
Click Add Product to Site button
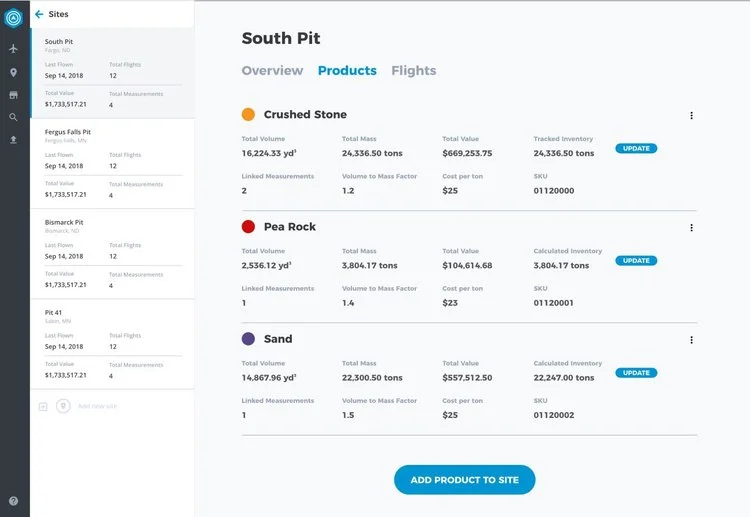(464, 480)
